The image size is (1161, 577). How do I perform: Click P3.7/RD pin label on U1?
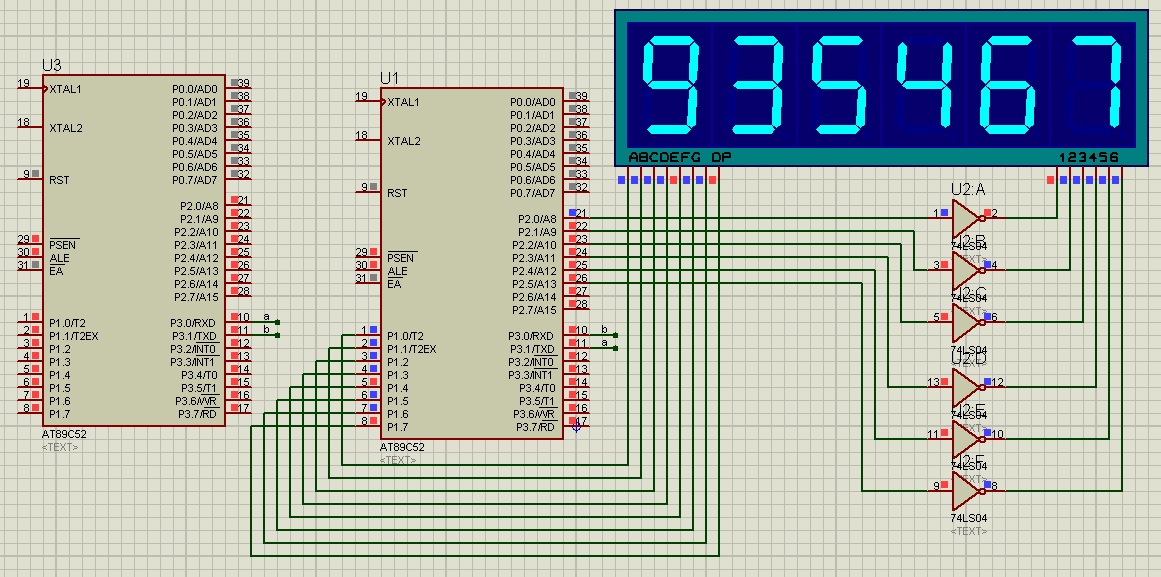tap(535, 427)
